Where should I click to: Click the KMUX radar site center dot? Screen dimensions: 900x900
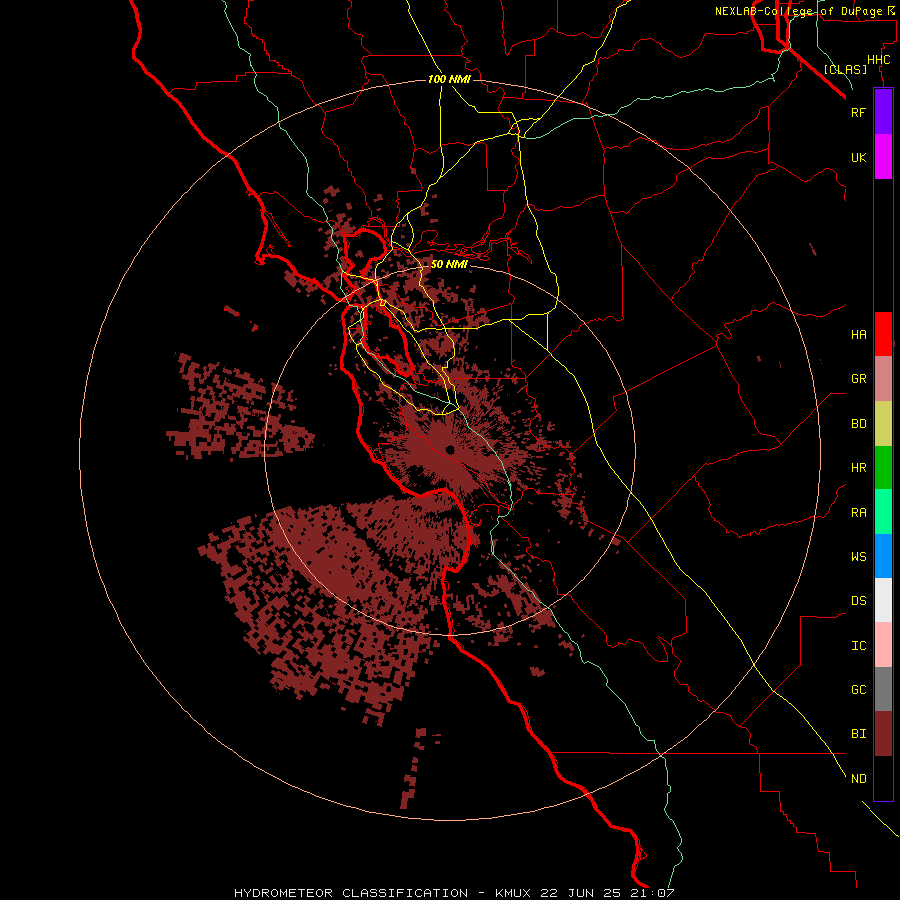[450, 450]
